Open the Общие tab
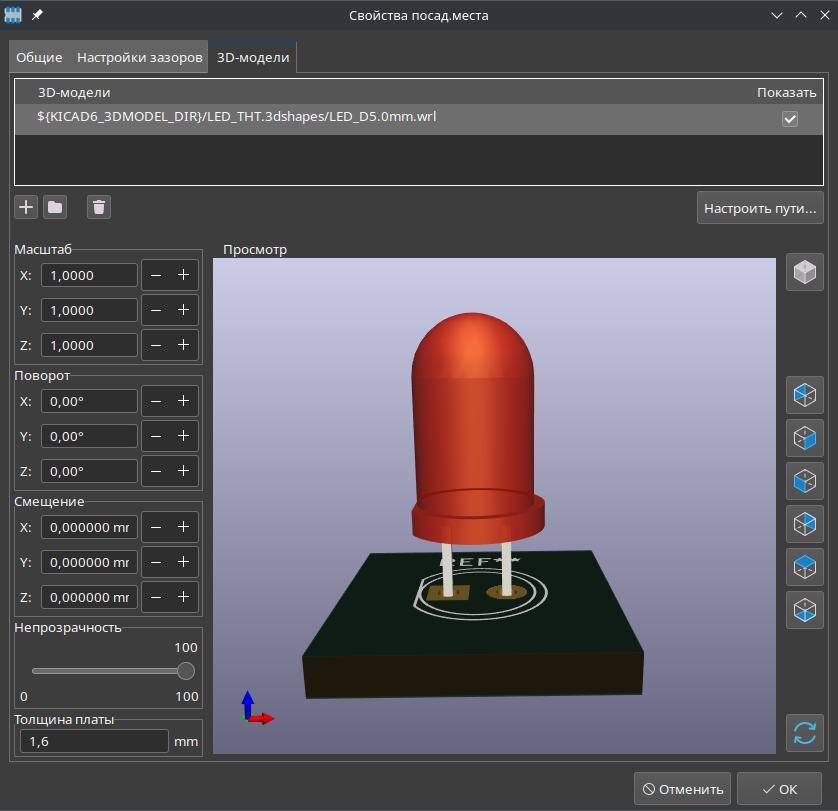The image size is (838, 811). point(39,58)
